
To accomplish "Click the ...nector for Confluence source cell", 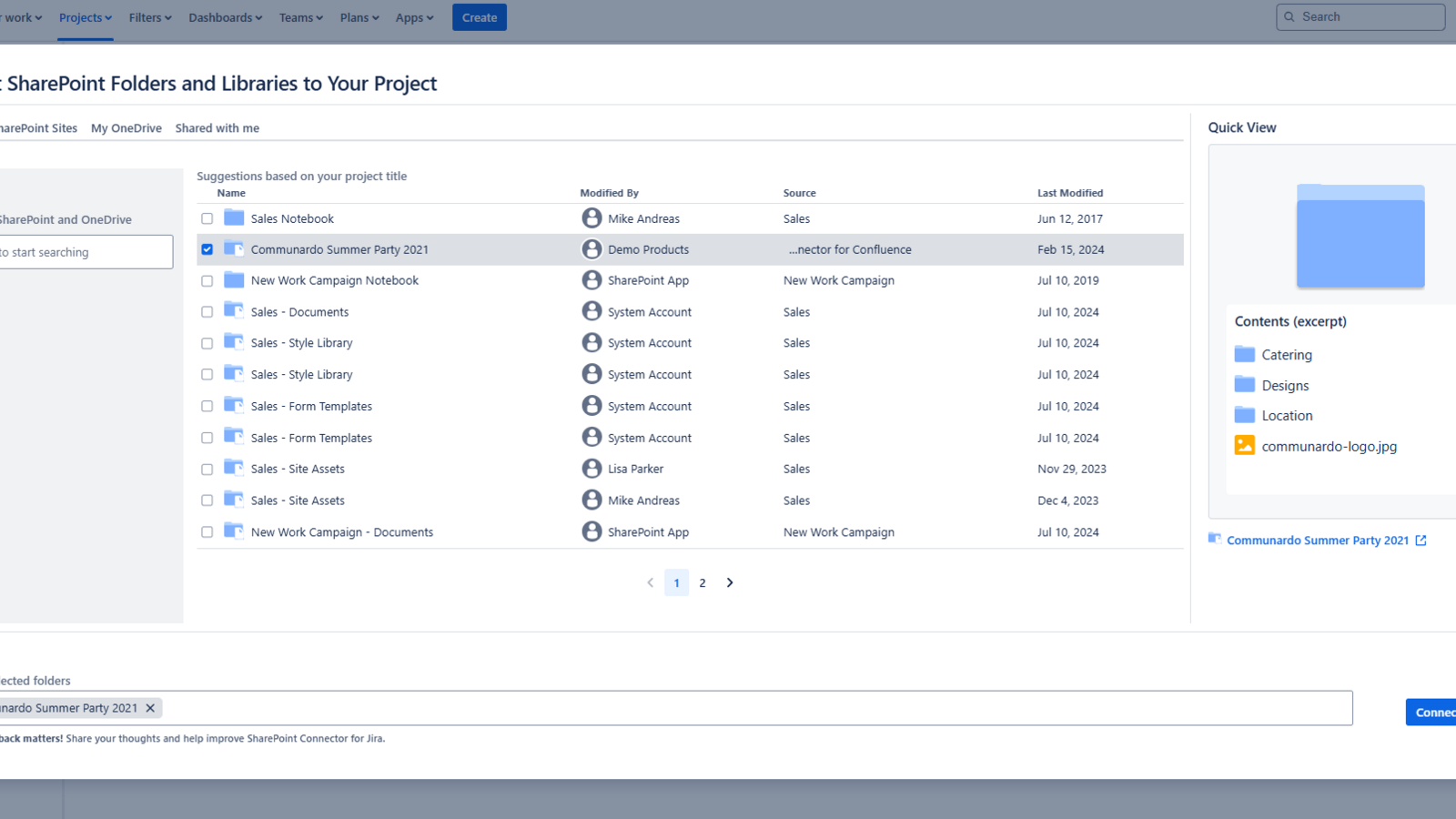I will pyautogui.click(x=850, y=249).
